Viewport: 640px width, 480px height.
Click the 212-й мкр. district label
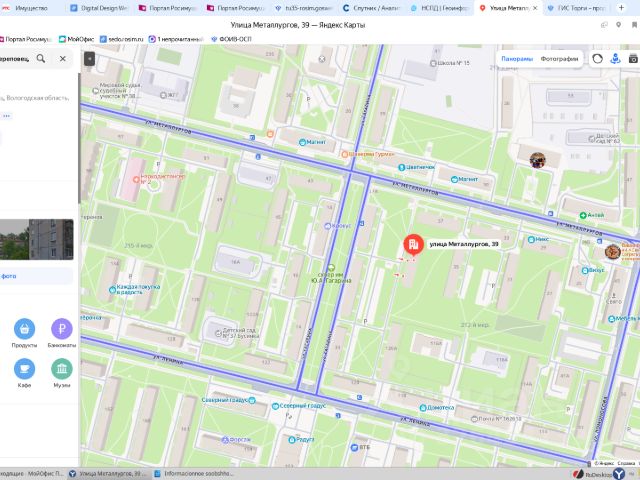(475, 325)
